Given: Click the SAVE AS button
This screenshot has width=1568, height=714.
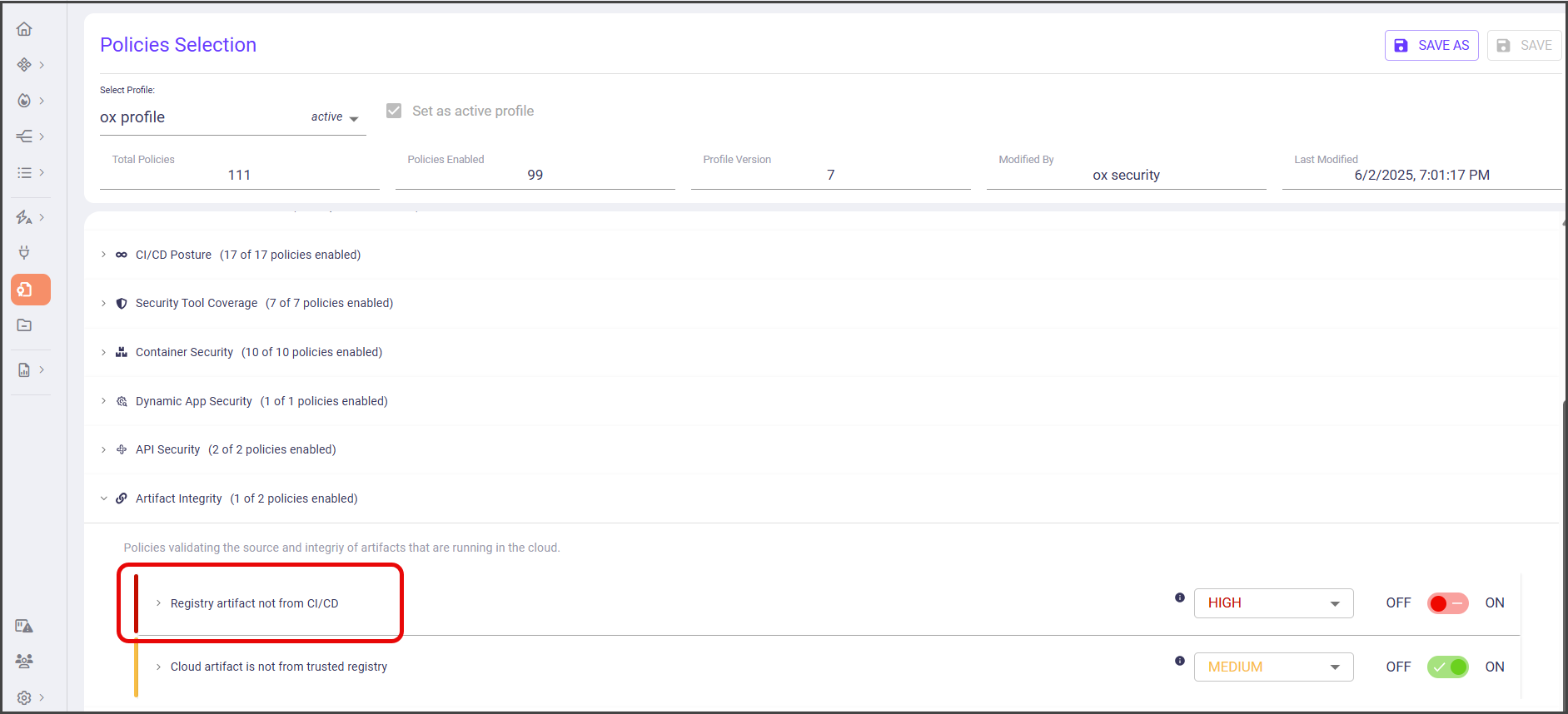Looking at the screenshot, I should (x=1431, y=46).
